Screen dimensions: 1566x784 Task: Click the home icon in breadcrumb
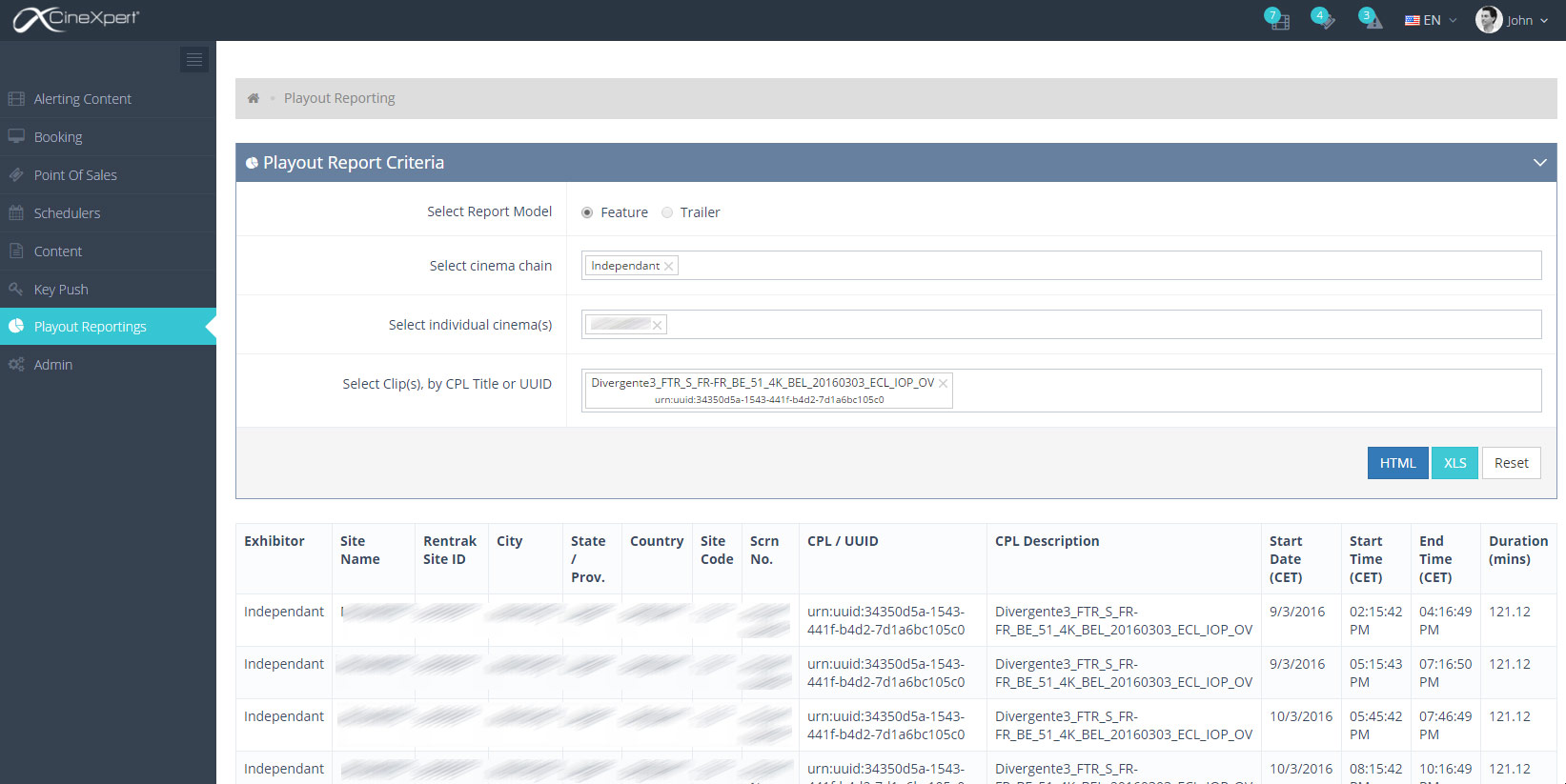click(254, 98)
